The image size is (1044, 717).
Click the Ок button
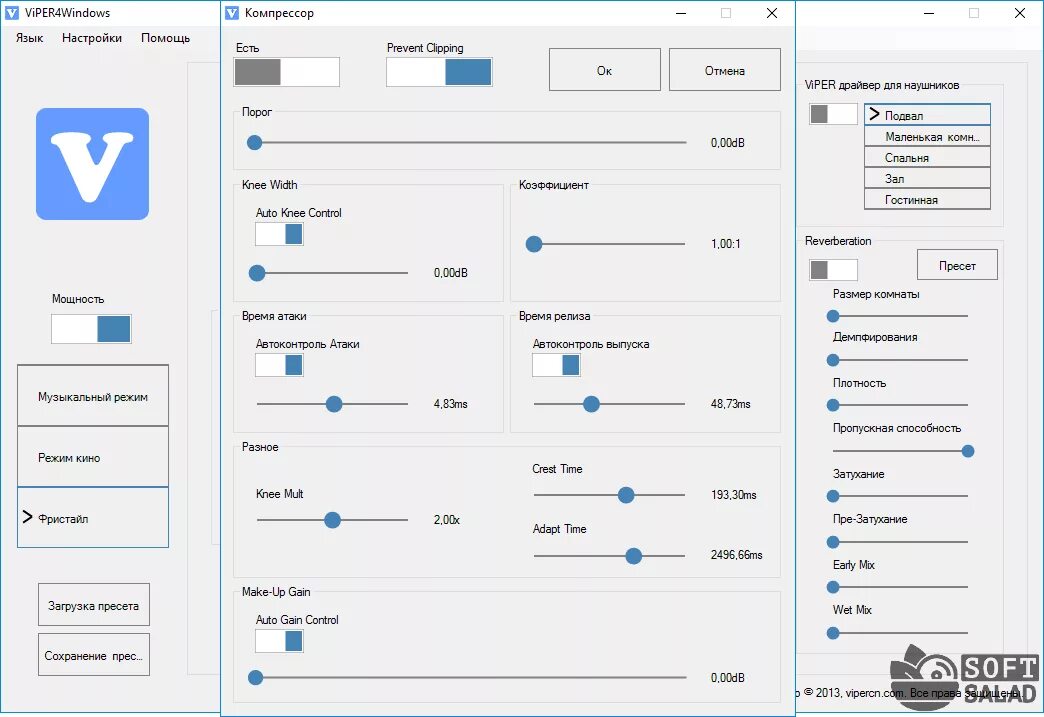605,70
